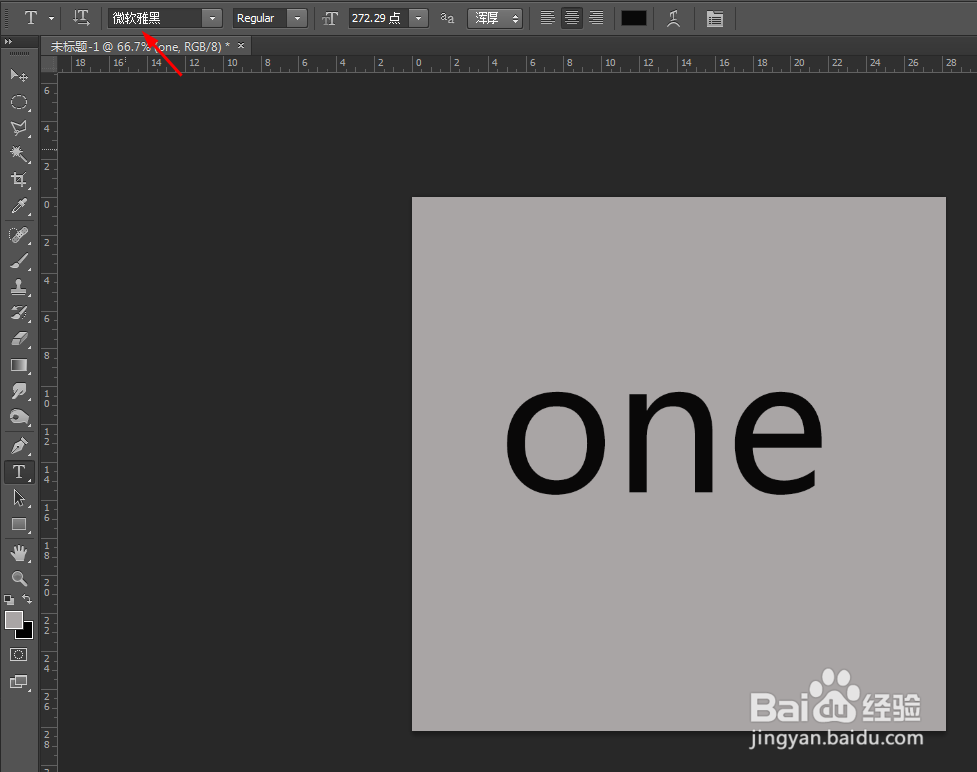Center align the text
977x772 pixels.
point(571,18)
